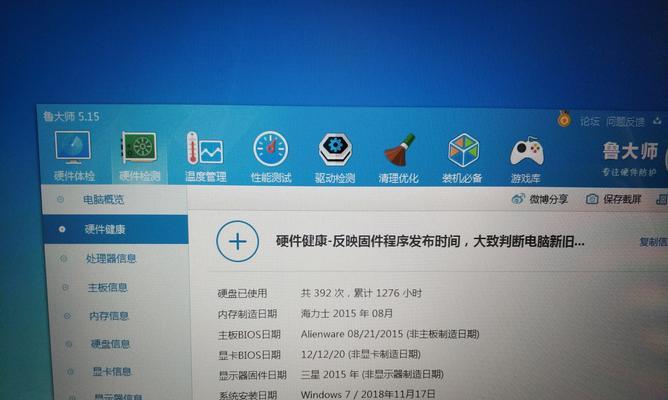Open 硬件体检 monitor icon
Screen dimensions: 668x400
click(x=73, y=147)
